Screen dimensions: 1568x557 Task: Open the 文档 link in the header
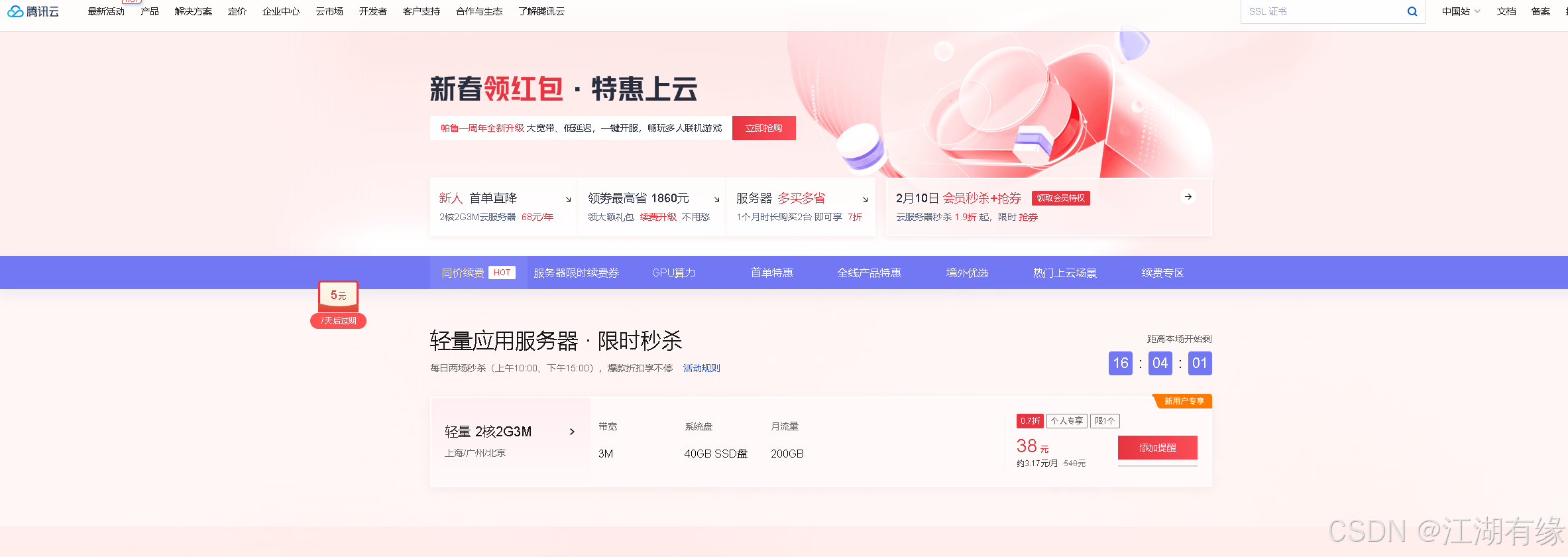1506,11
